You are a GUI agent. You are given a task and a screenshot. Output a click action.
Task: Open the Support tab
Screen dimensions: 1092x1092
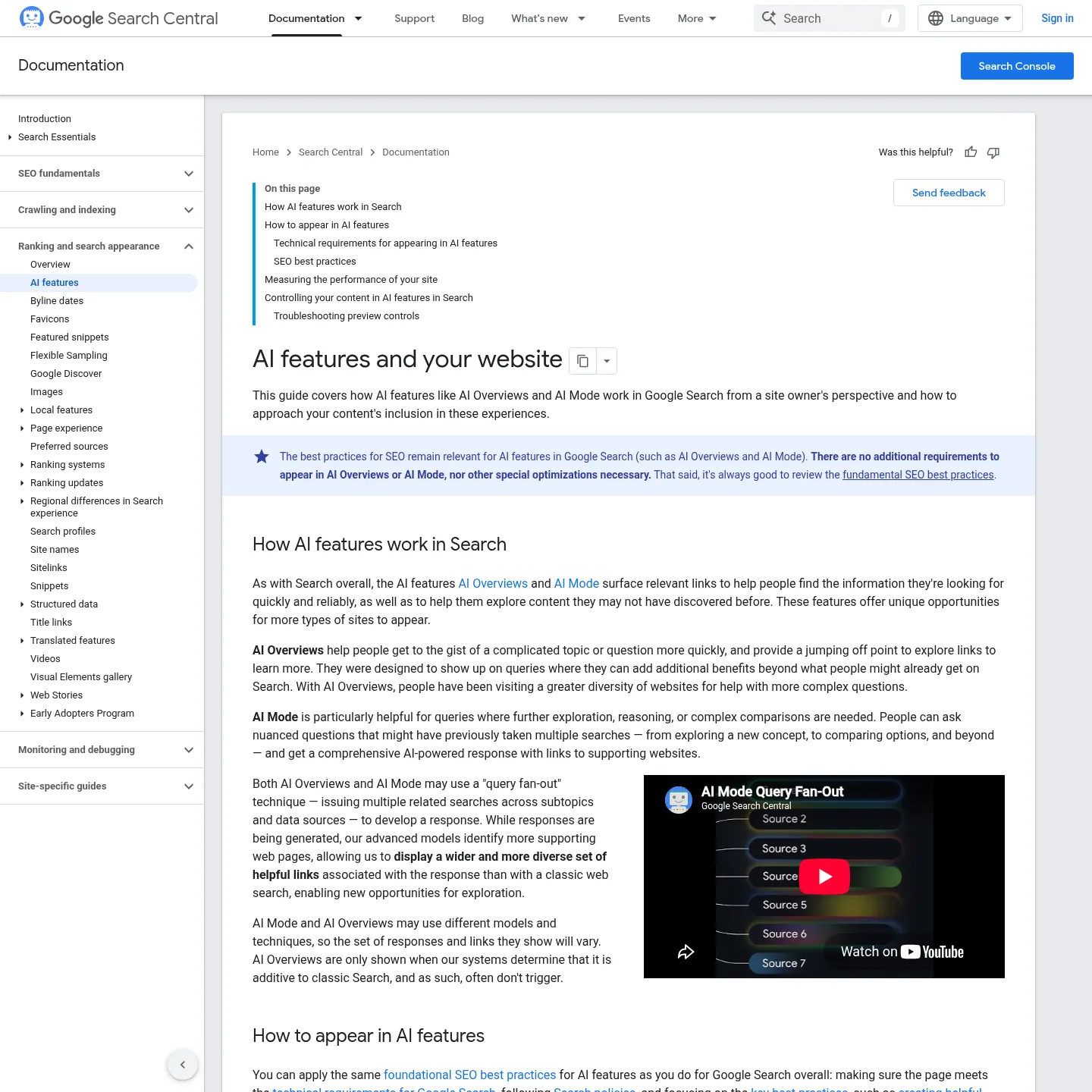pyautogui.click(x=414, y=18)
